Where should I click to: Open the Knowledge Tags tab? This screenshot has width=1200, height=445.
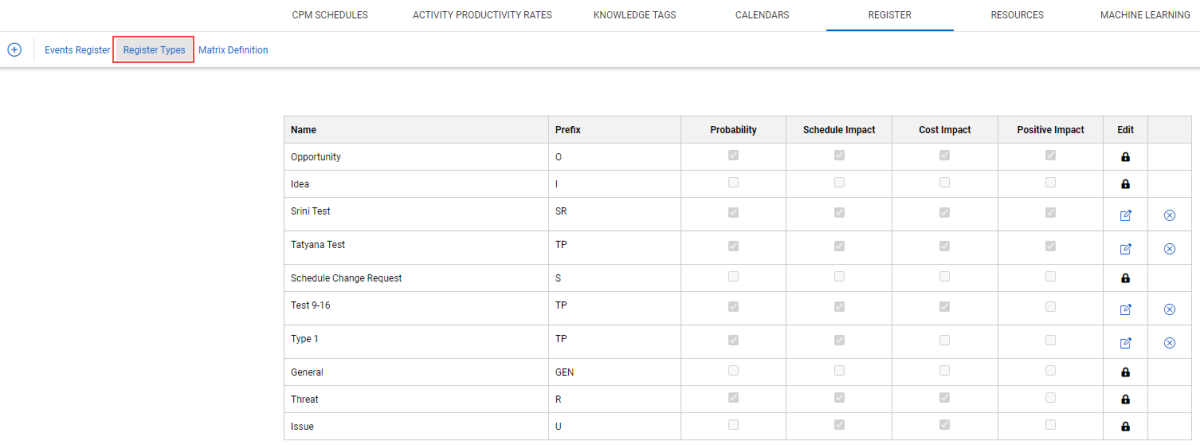coord(634,15)
